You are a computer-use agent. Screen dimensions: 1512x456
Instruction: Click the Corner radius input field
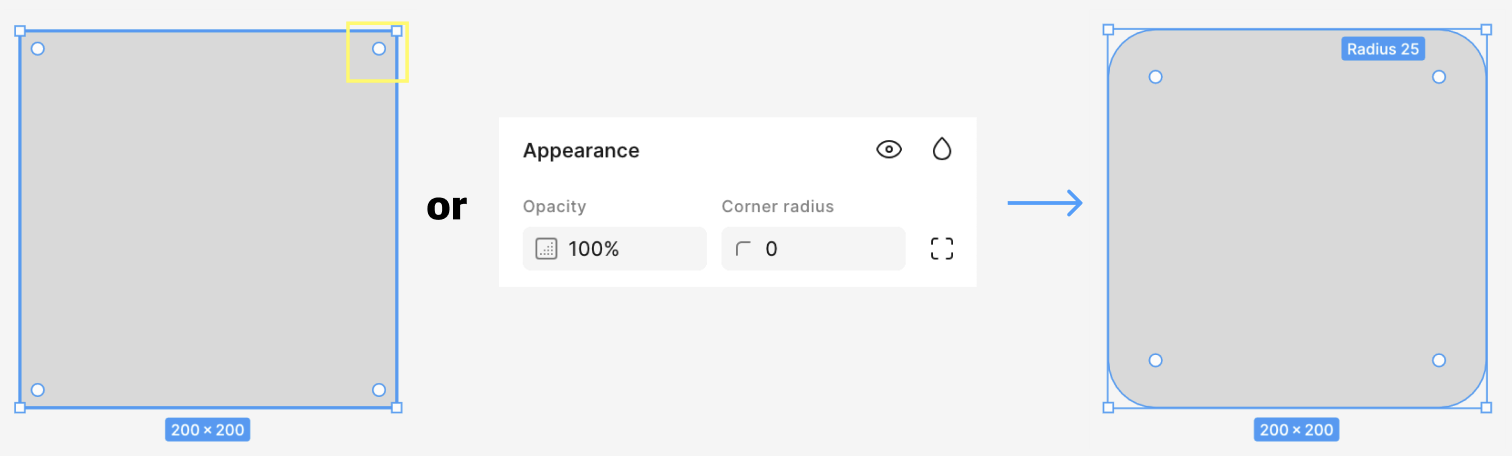coord(812,249)
